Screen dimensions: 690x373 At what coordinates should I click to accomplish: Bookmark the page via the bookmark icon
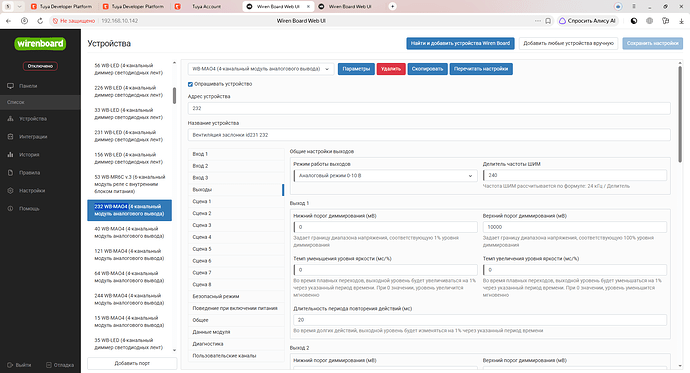tap(548, 21)
